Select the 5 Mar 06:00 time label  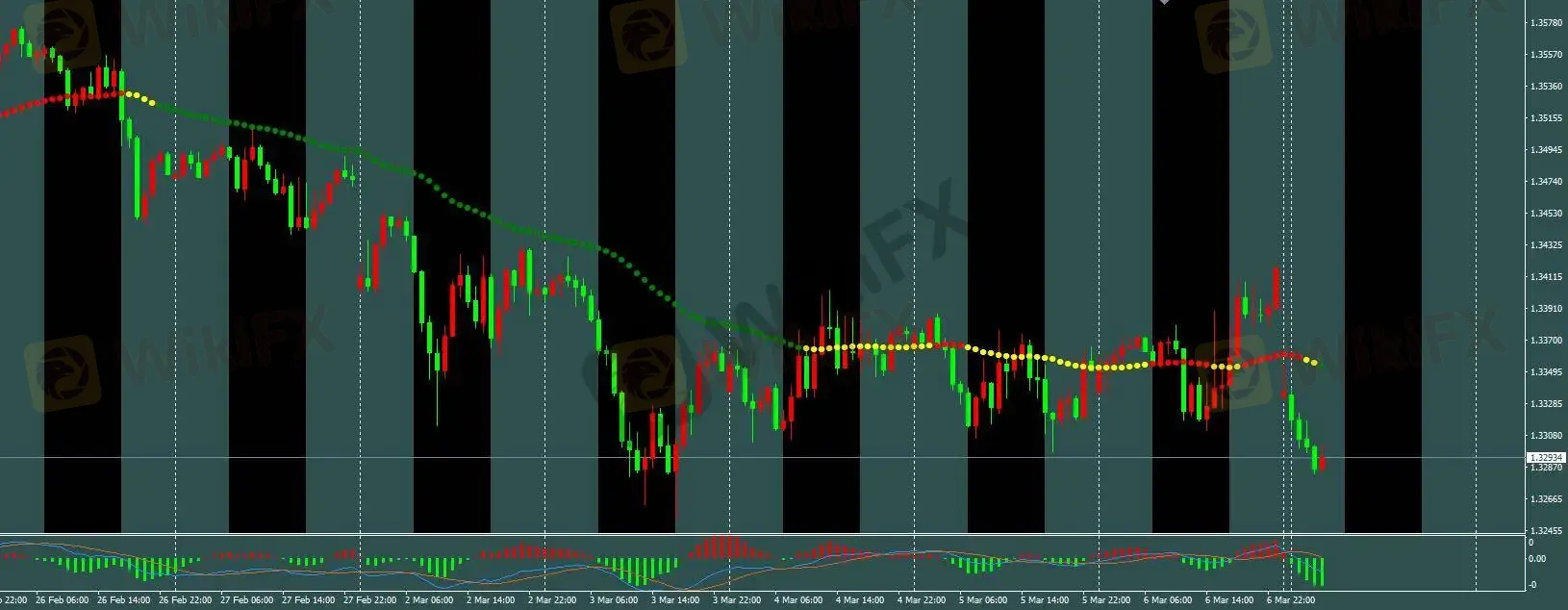click(982, 600)
